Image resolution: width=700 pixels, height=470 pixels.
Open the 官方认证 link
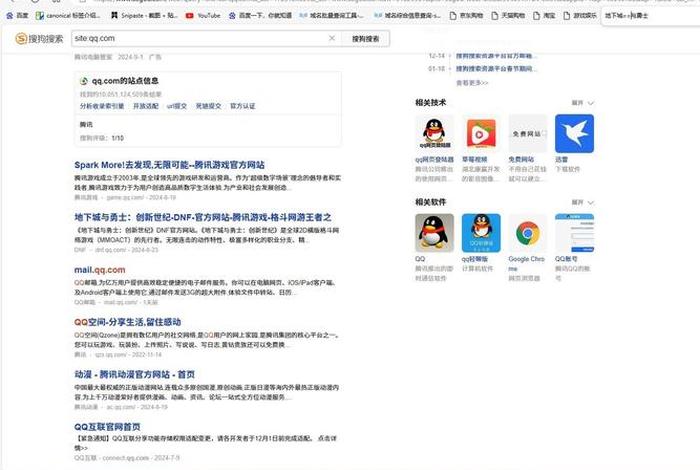[242, 106]
